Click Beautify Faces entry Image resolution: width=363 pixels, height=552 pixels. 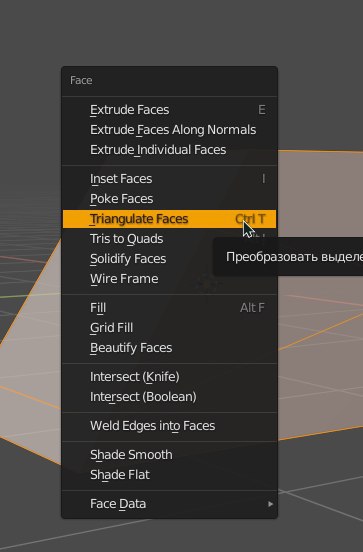[169, 348]
